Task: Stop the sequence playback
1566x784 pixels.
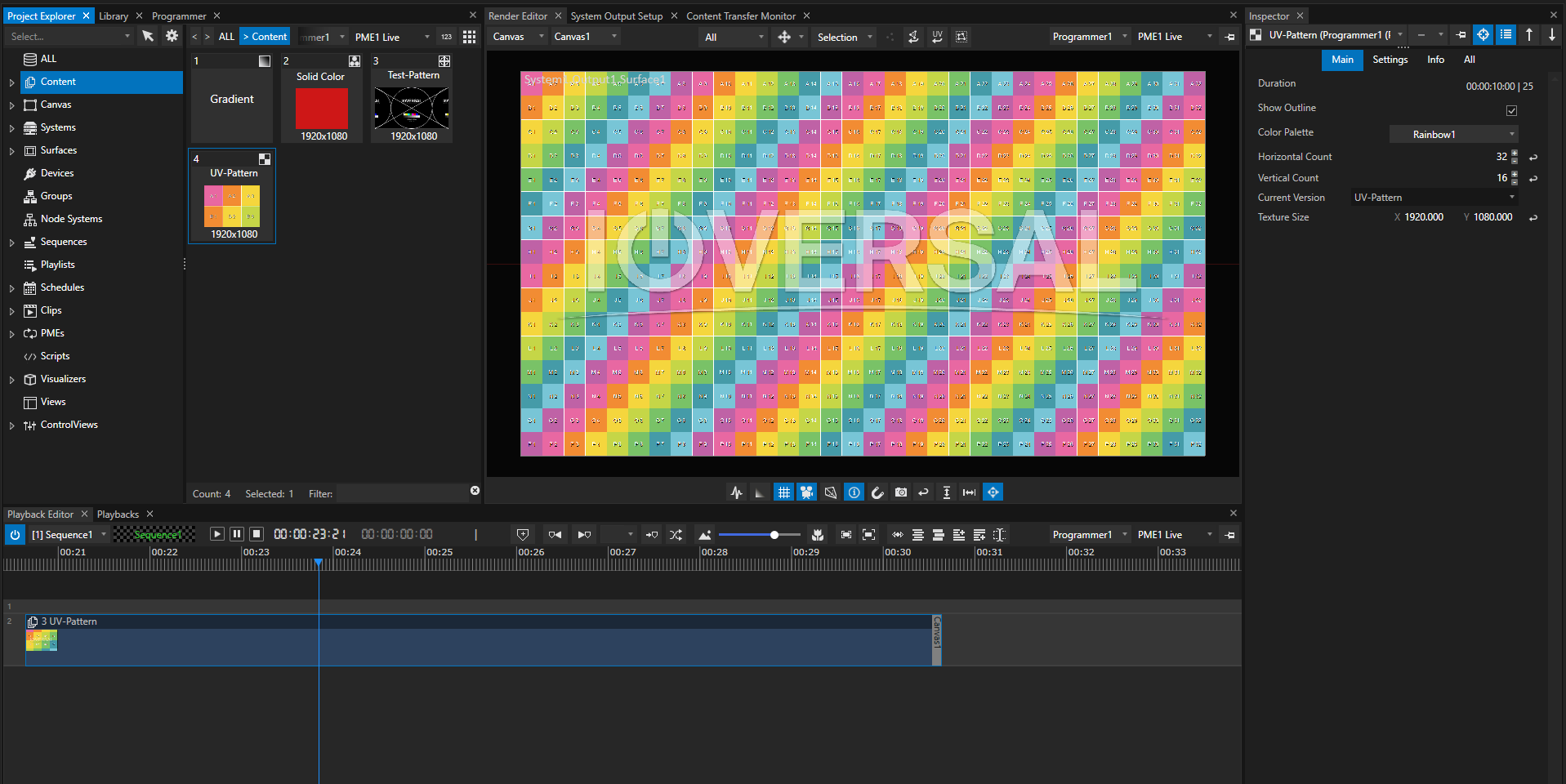Action: [257, 534]
